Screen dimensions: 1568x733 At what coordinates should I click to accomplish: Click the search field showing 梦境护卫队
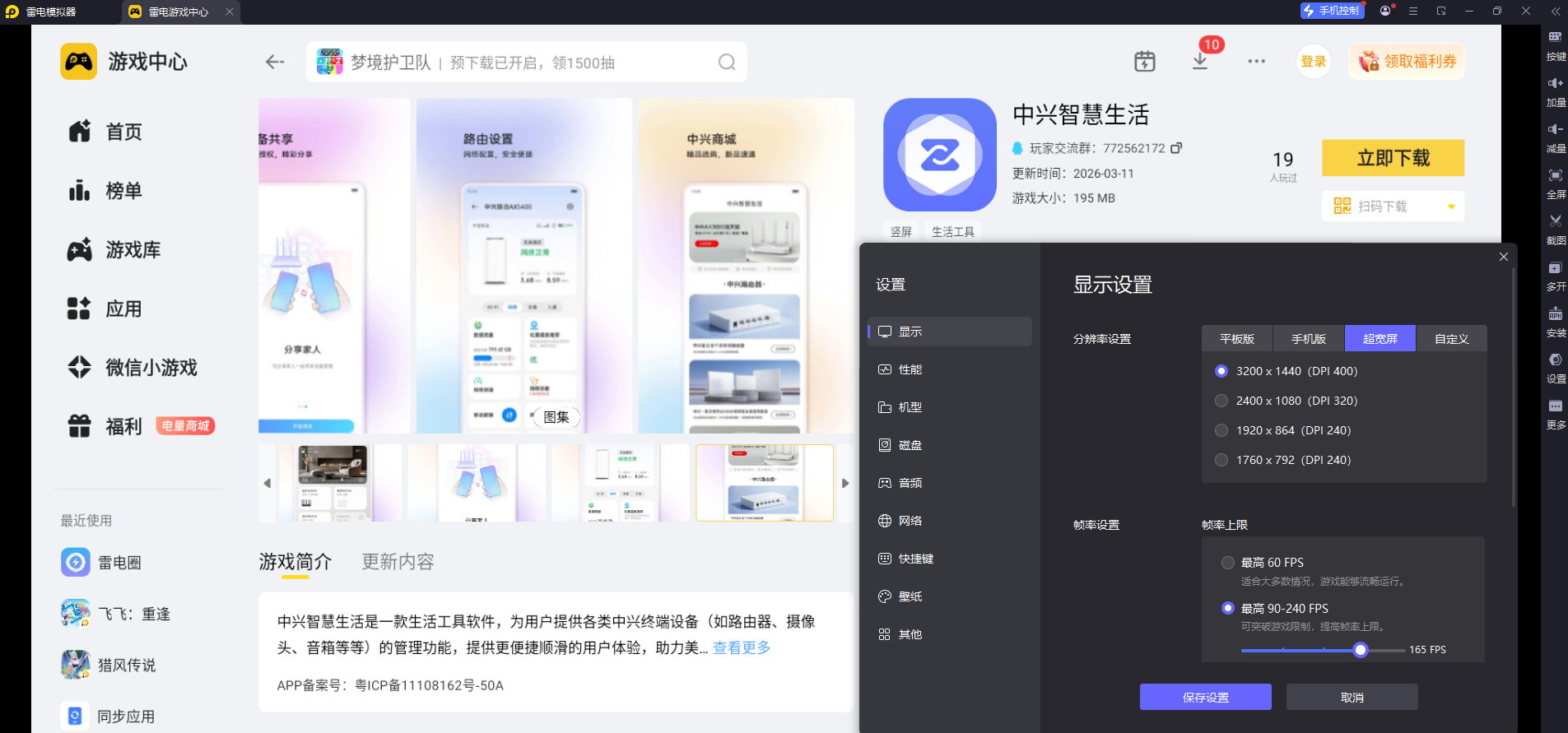527,63
